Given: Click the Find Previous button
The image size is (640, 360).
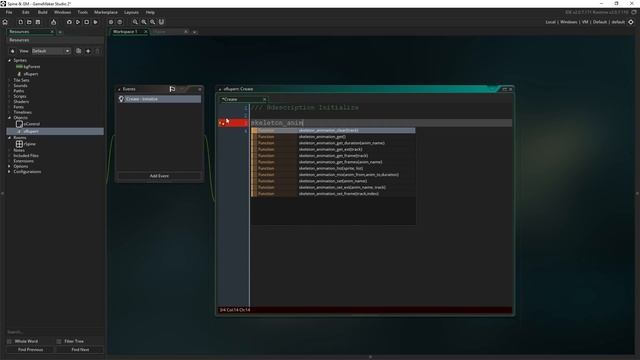Looking at the screenshot, I should pyautogui.click(x=31, y=350).
